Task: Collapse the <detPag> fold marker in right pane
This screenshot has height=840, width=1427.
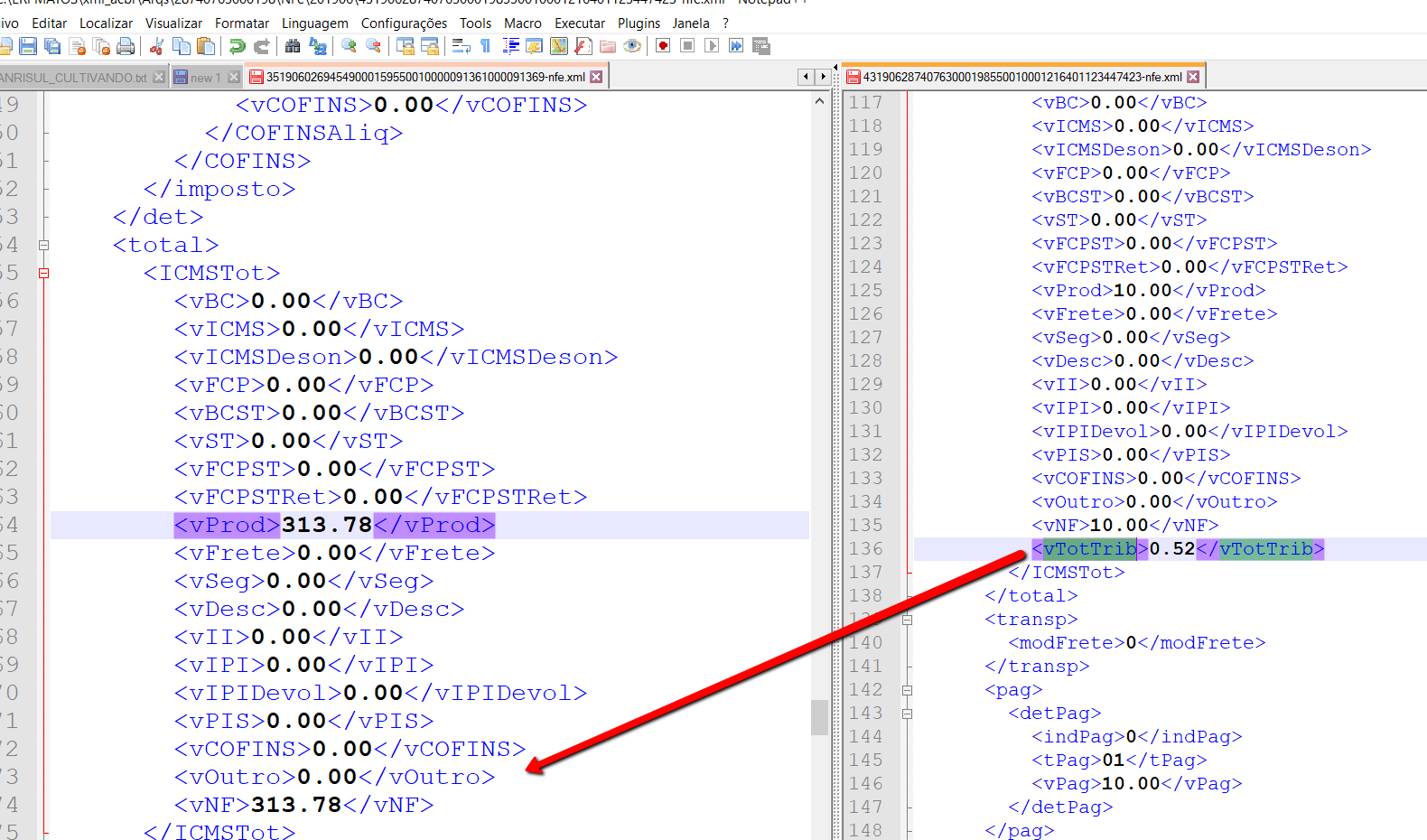Action: tap(907, 714)
